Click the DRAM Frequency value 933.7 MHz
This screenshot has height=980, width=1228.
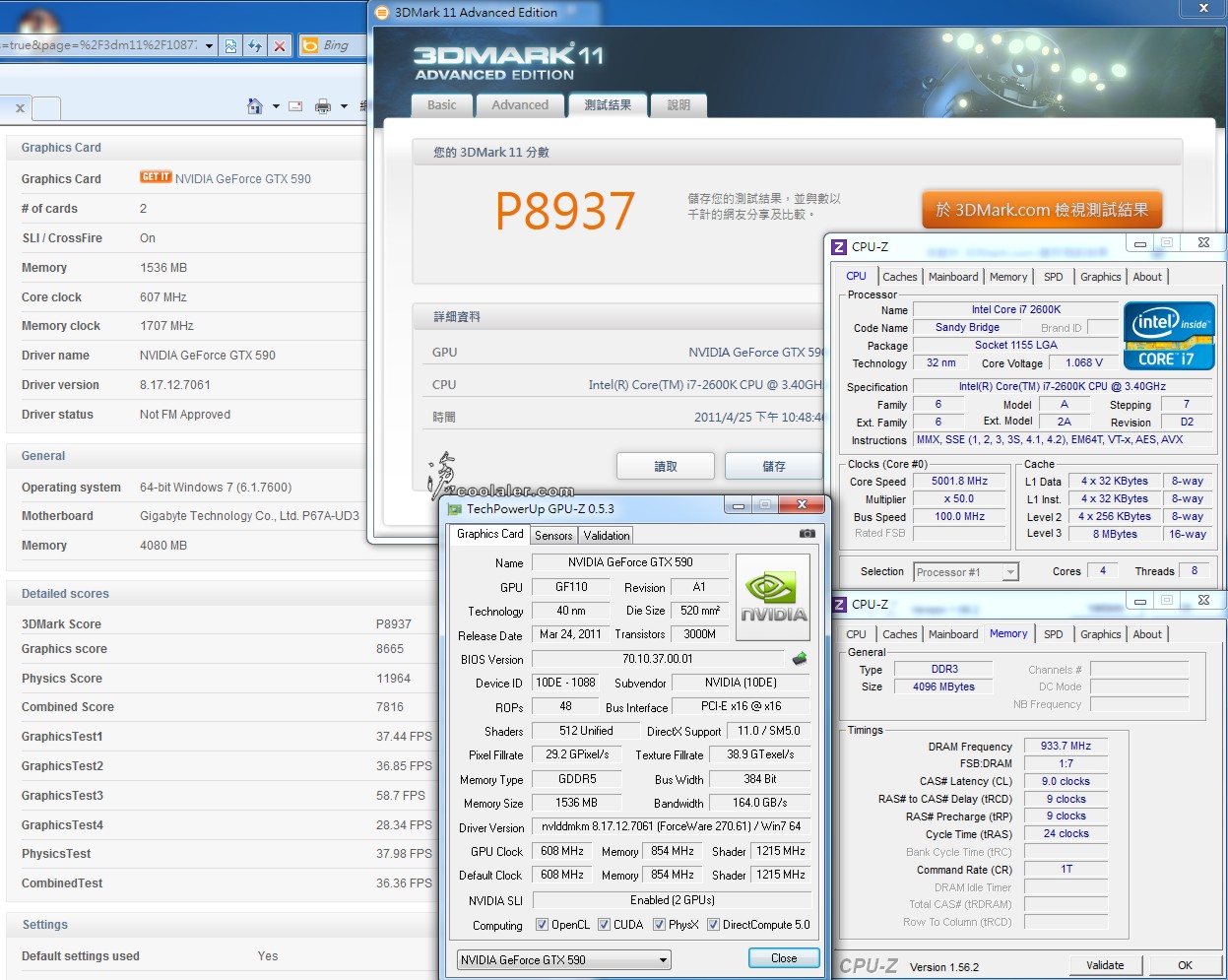(x=1066, y=747)
